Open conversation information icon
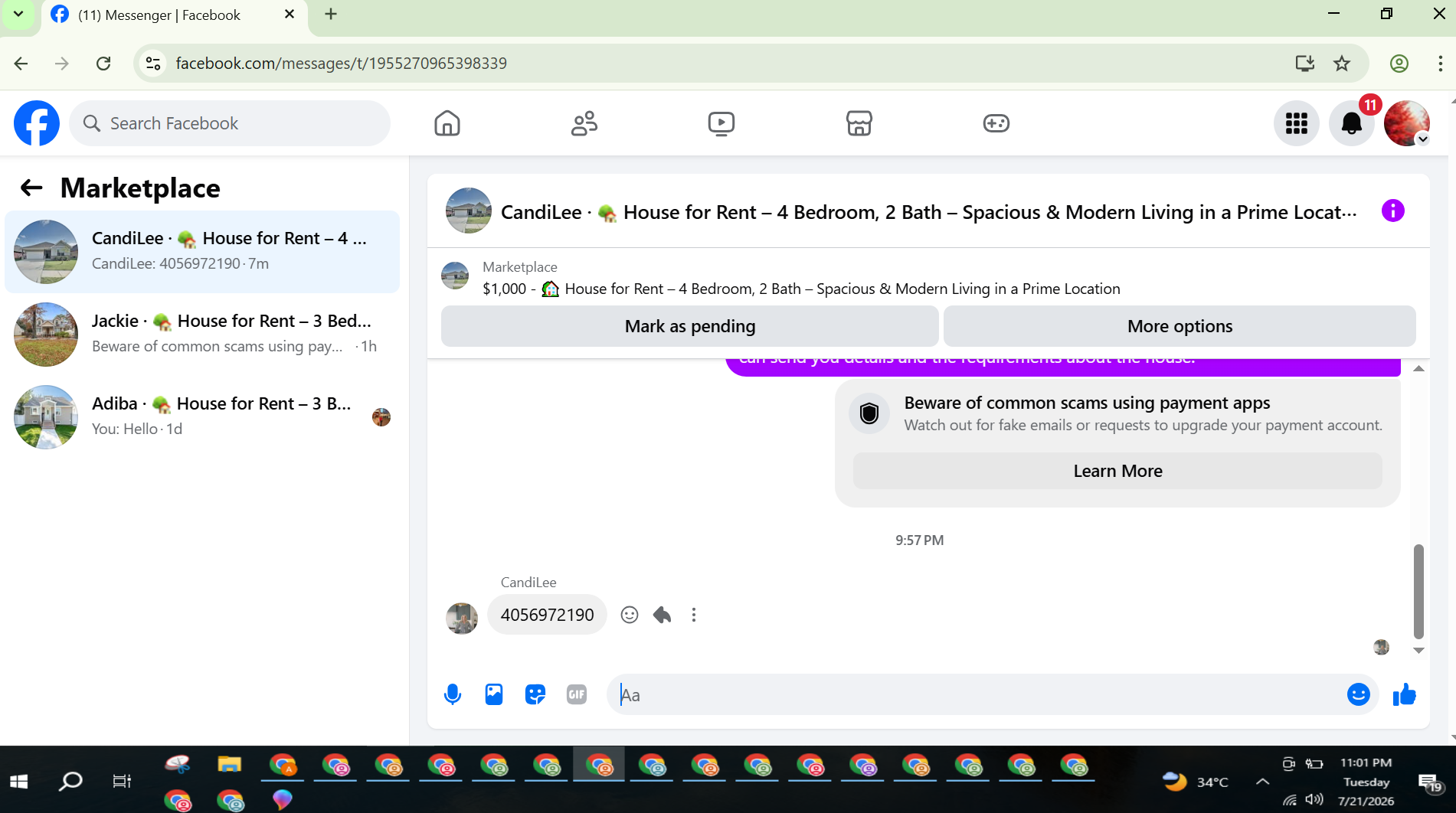Image resolution: width=1456 pixels, height=813 pixels. pos(1393,211)
